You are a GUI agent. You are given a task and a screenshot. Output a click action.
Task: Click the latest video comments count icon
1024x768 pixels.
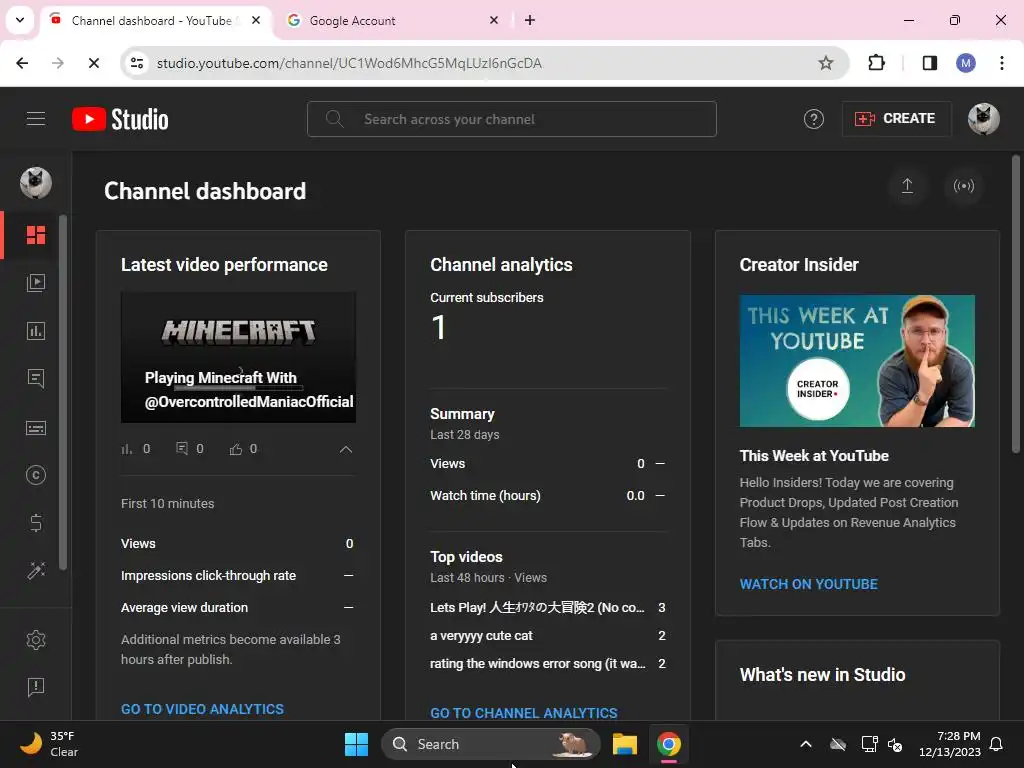[x=182, y=449]
